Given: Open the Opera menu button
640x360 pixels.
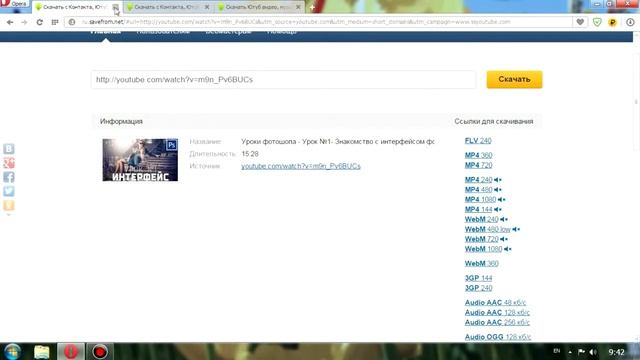Looking at the screenshot, I should [14, 4].
